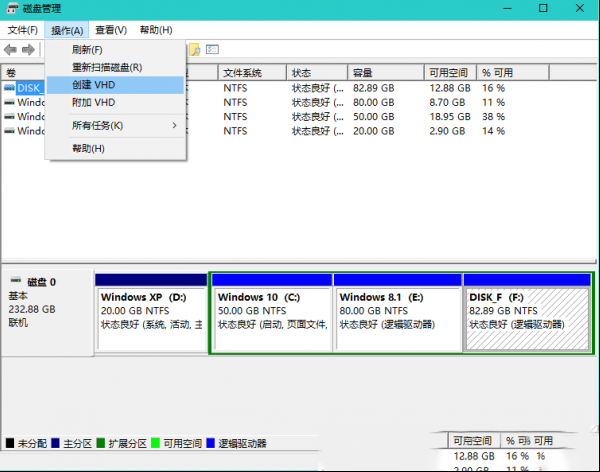600x472 pixels.
Task: Choose 重新扫描磁盘(R) menu entry
Action: (x=115, y=67)
